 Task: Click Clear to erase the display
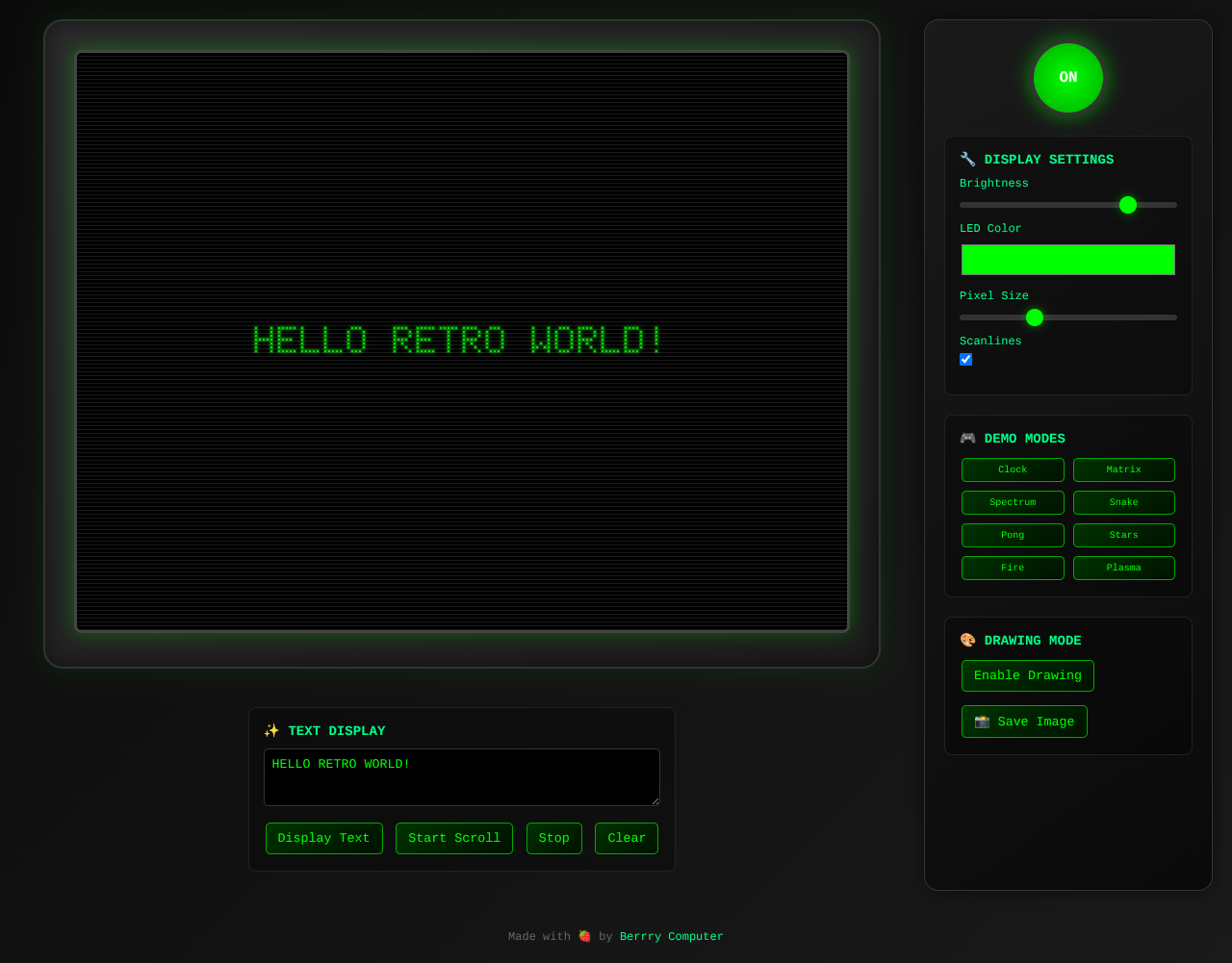626,838
